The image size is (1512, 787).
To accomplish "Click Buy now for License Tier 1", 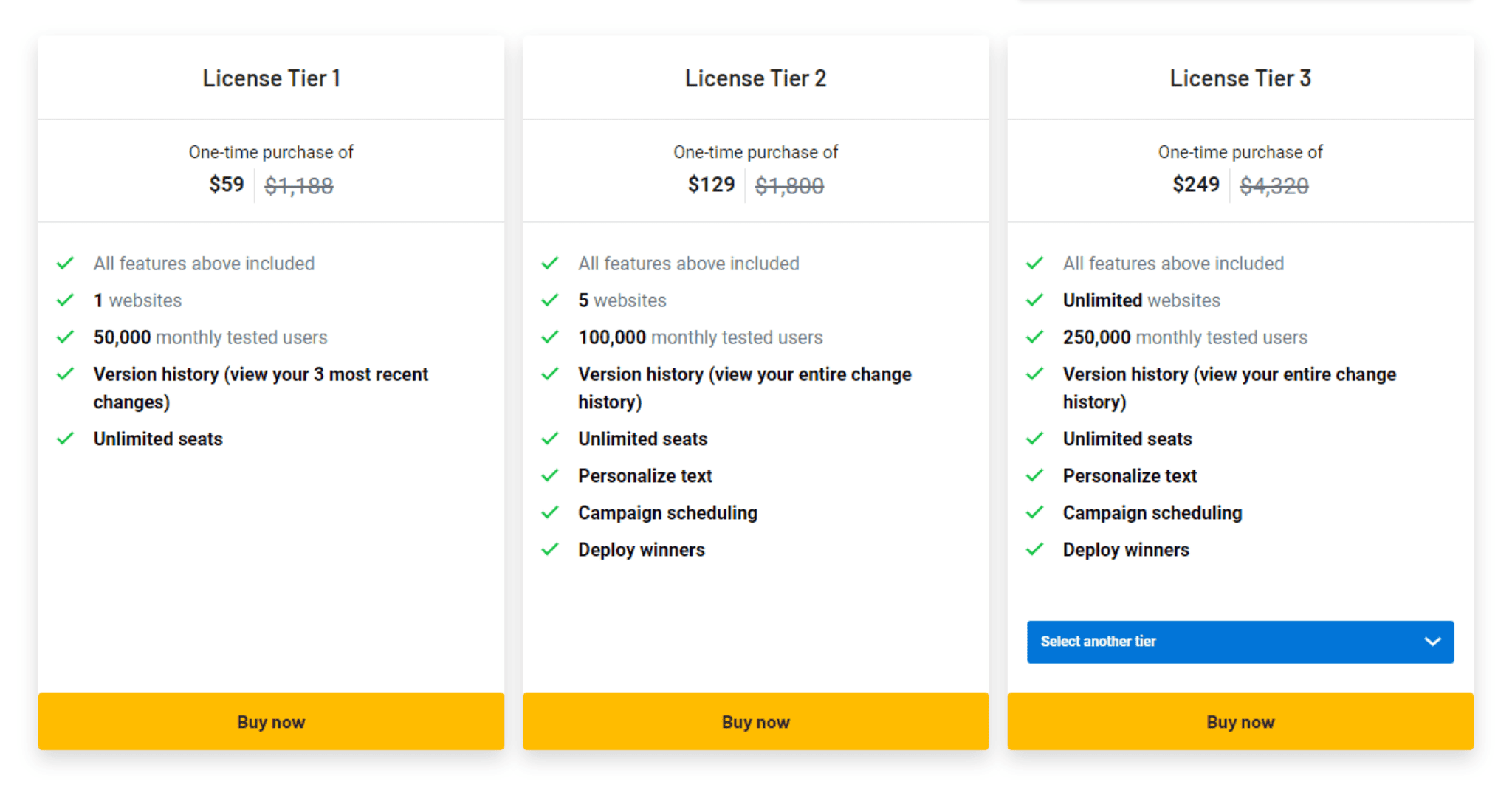I will [271, 721].
